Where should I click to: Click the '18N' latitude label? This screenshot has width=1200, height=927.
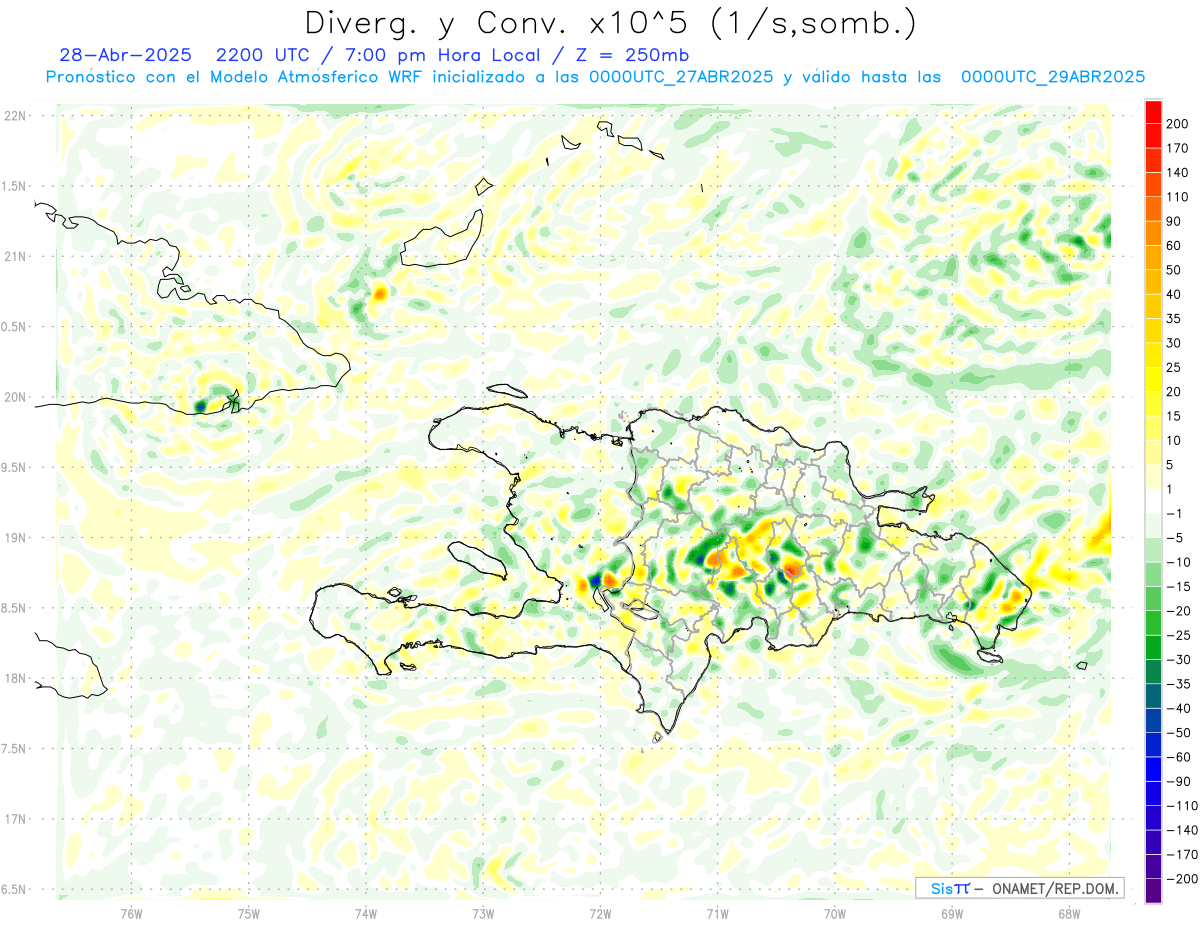[x=14, y=678]
